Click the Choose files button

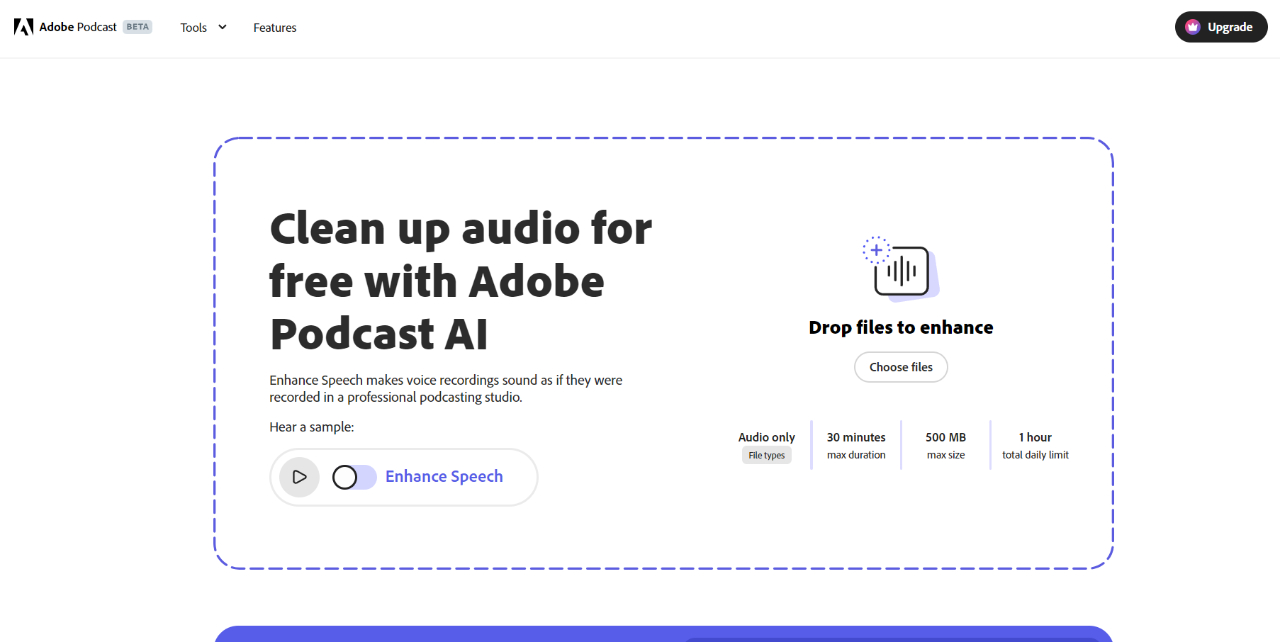901,367
